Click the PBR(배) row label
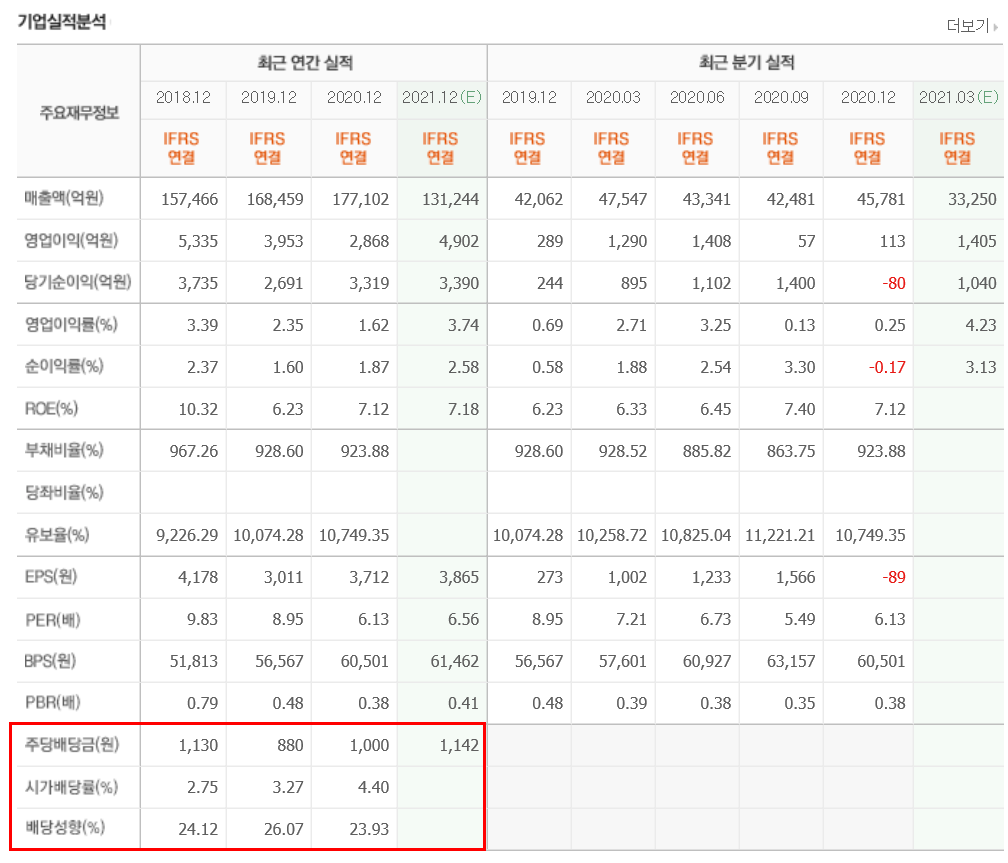Image resolution: width=1008 pixels, height=863 pixels. click(x=53, y=702)
